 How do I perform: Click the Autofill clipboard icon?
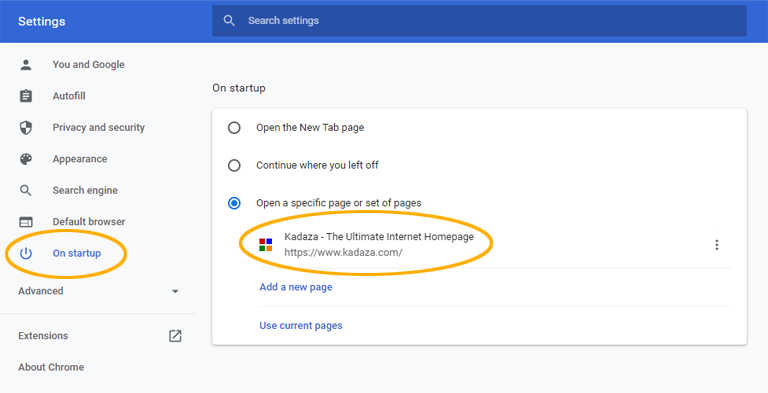coord(26,96)
